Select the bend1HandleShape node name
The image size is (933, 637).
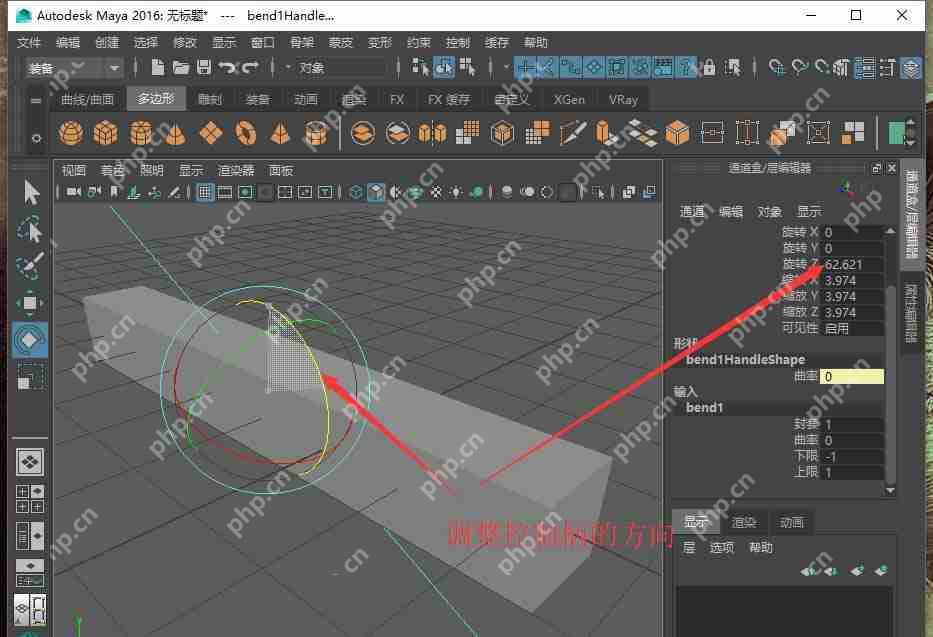click(x=746, y=359)
